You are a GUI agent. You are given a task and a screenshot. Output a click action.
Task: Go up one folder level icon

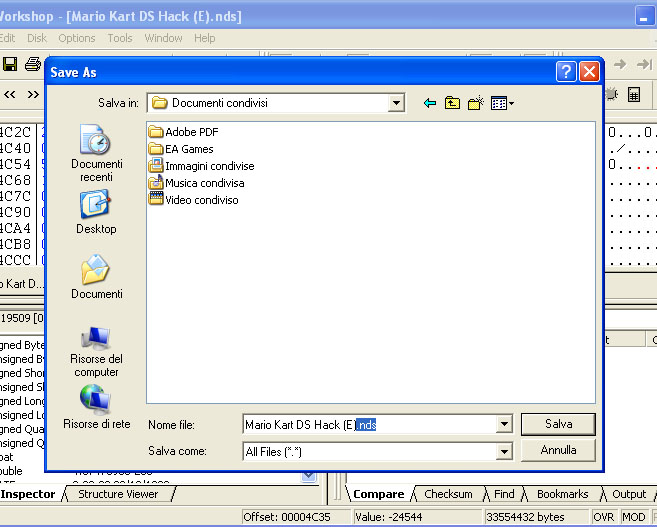point(452,103)
